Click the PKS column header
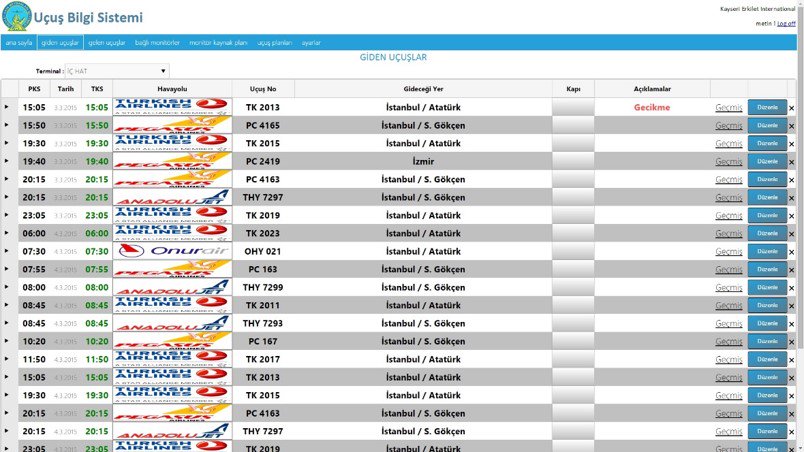The width and height of the screenshot is (804, 452). pyautogui.click(x=34, y=89)
